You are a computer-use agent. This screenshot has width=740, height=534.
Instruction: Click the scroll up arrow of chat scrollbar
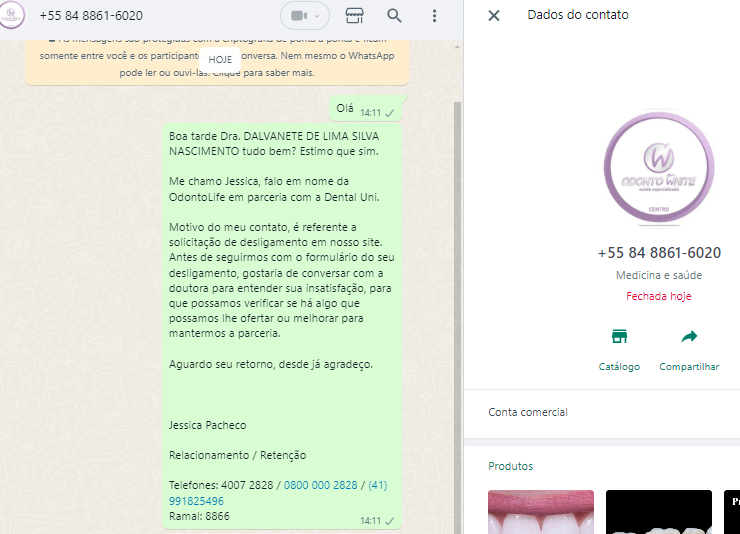457,47
